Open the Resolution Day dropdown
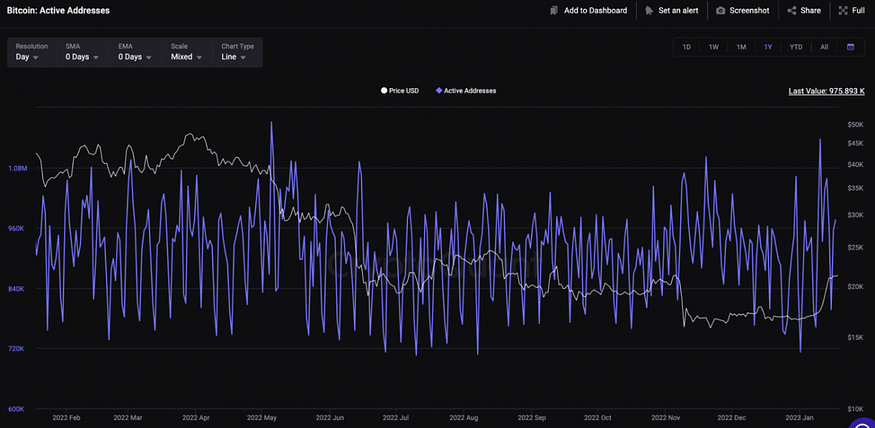 31,52
